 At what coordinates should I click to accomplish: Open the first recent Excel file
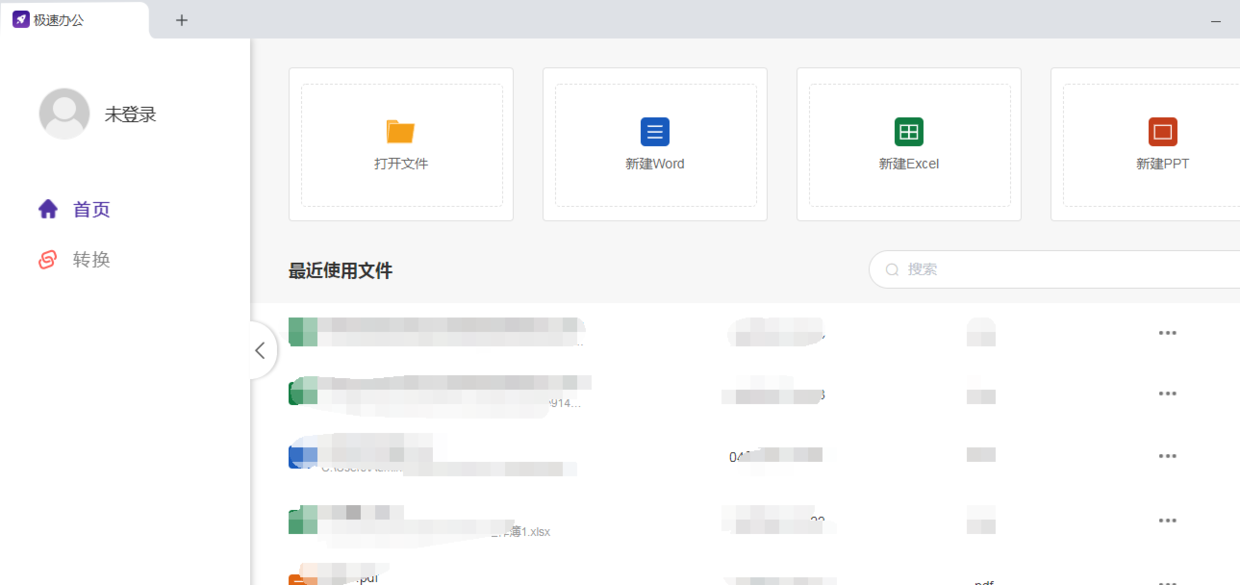[x=436, y=332]
